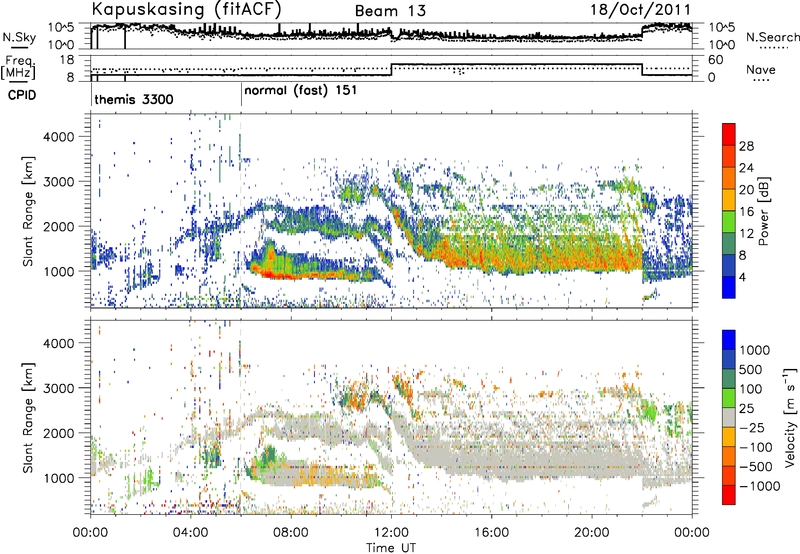Click the 'normal (fast) 151' CPID text

point(301,91)
